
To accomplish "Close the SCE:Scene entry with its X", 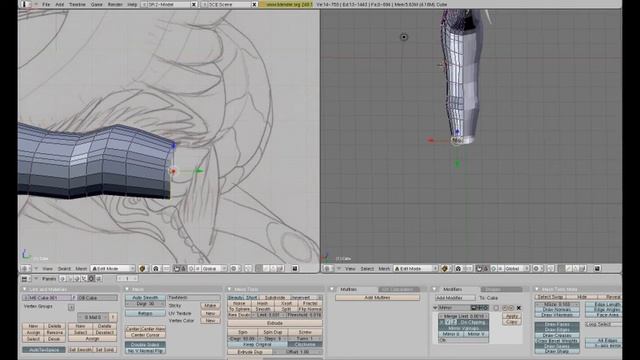I will tap(254, 4).
